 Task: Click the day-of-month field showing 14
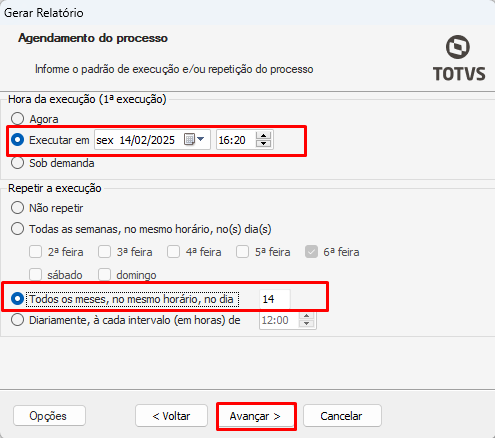pos(275,299)
